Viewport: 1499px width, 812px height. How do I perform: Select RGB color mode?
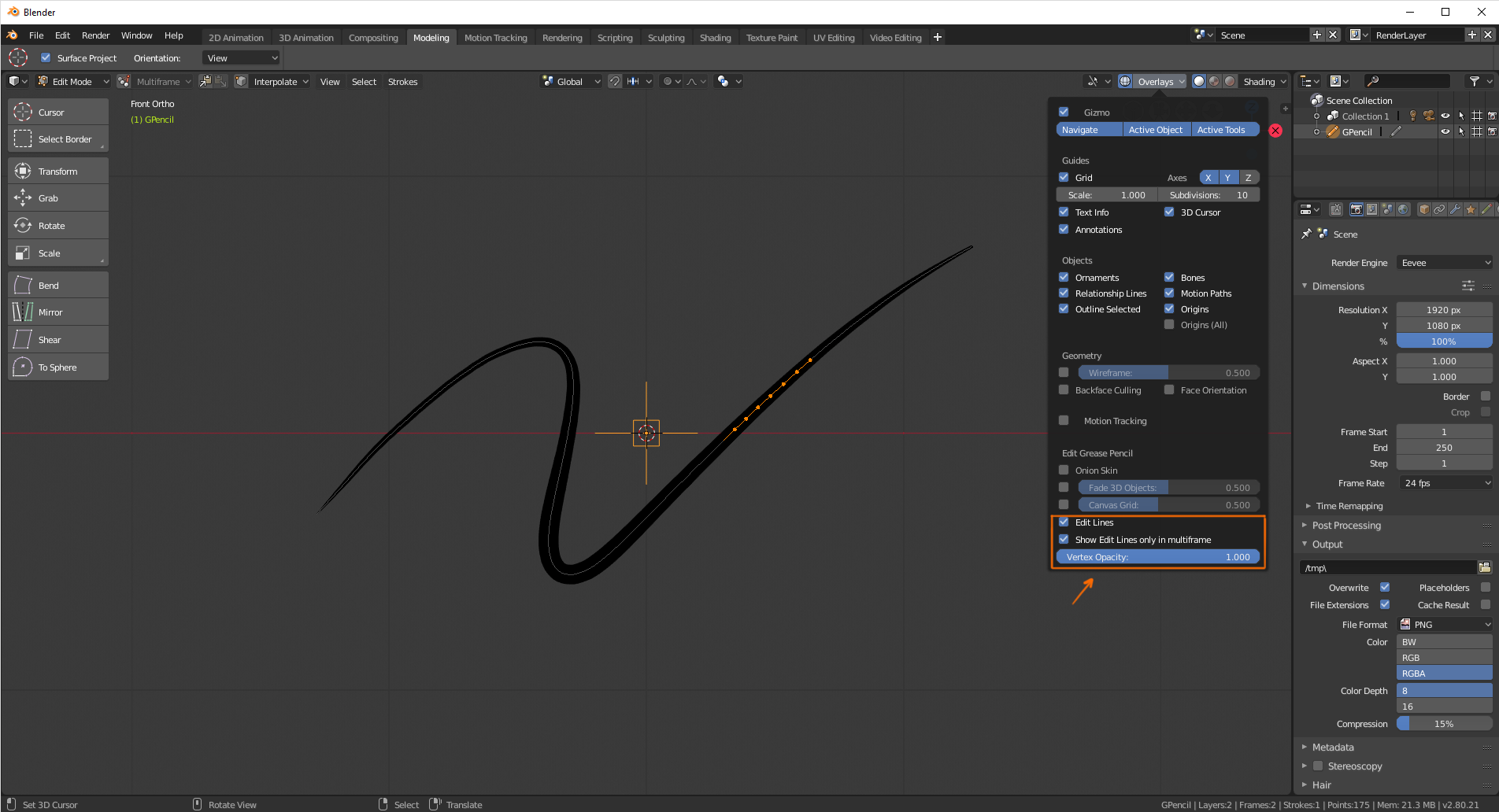(x=1445, y=657)
